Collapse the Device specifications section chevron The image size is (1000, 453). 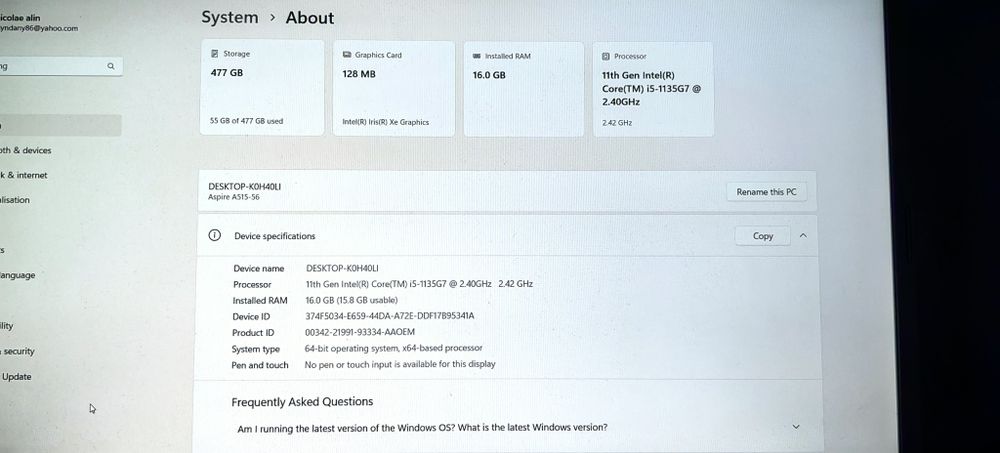coord(803,235)
